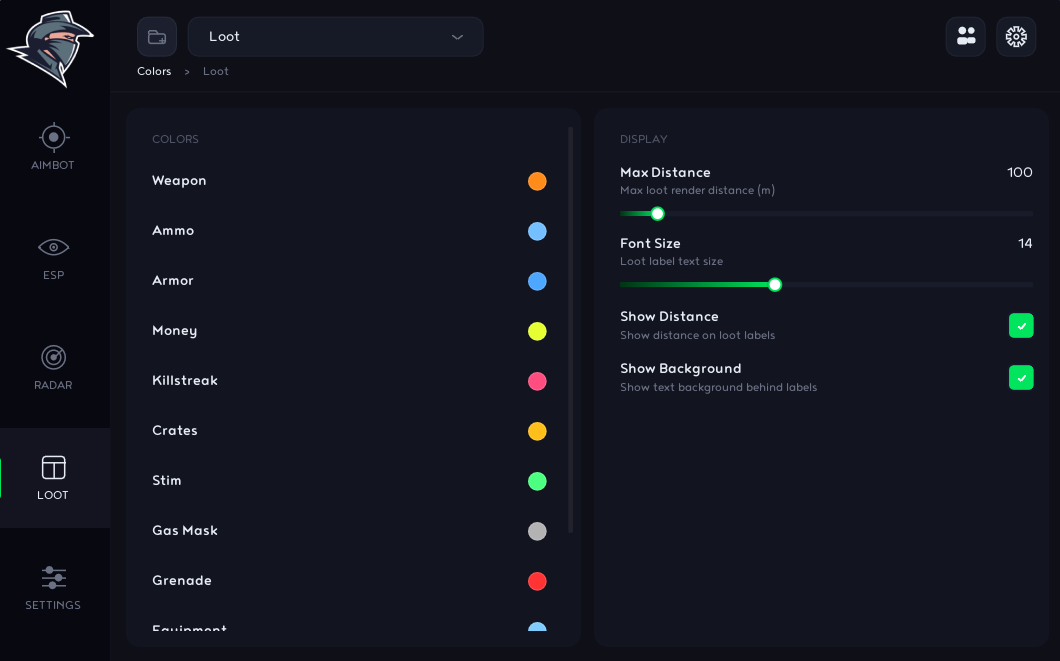Click the Loot dropdown chevron arrow
This screenshot has width=1060, height=661.
458,37
